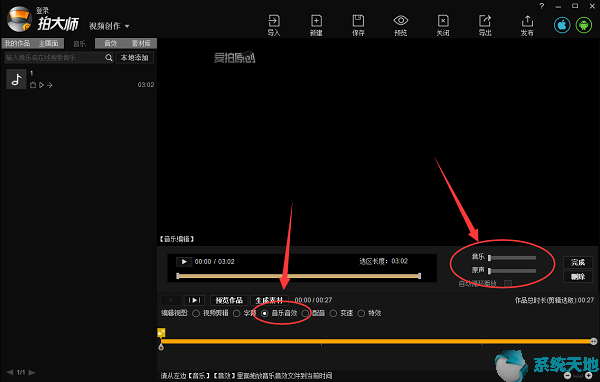600x382 pixels.
Task: Click the 原声 original sound volume slider
Action: [512, 271]
